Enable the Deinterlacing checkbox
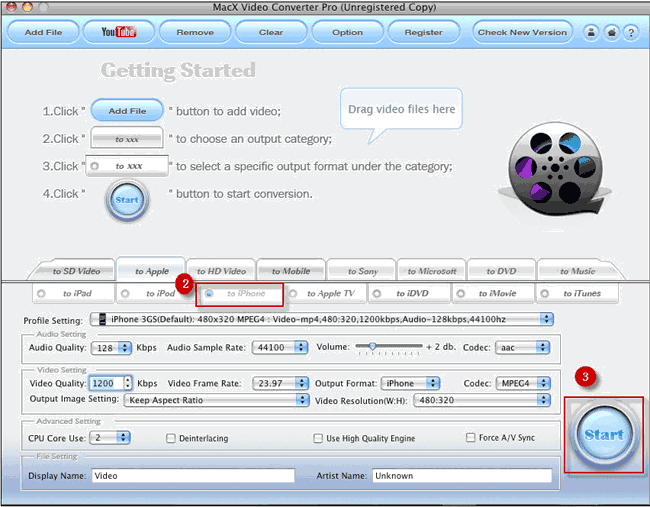 (x=170, y=438)
